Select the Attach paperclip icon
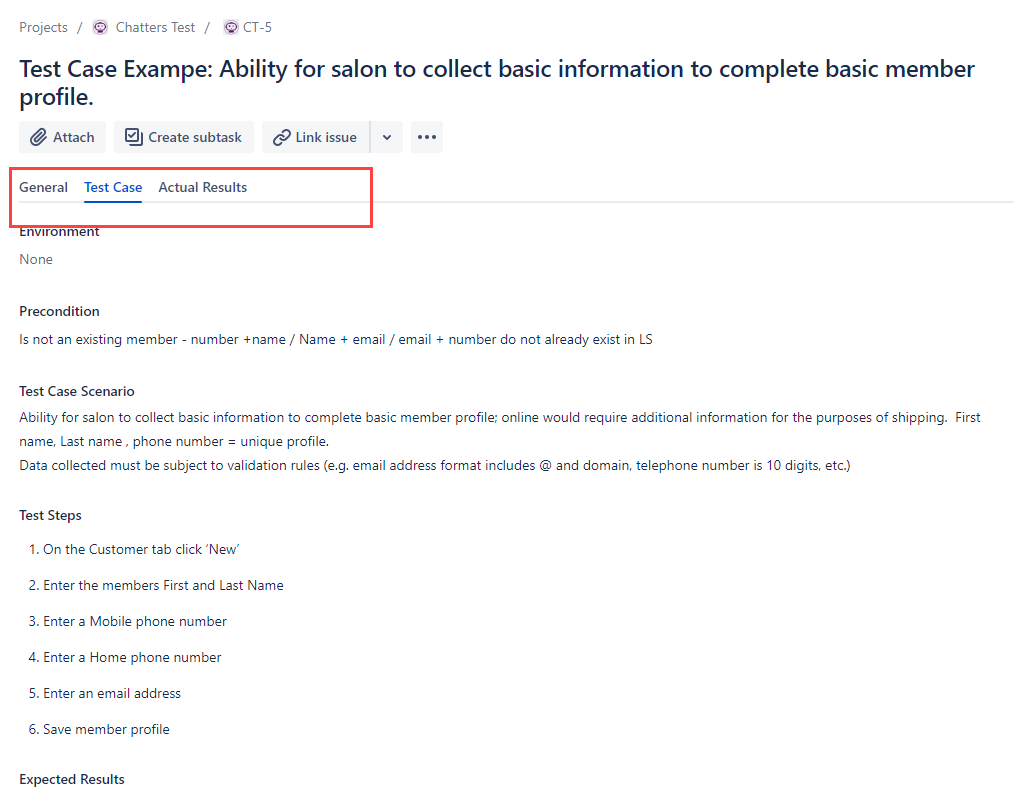The image size is (1014, 793). click(39, 136)
